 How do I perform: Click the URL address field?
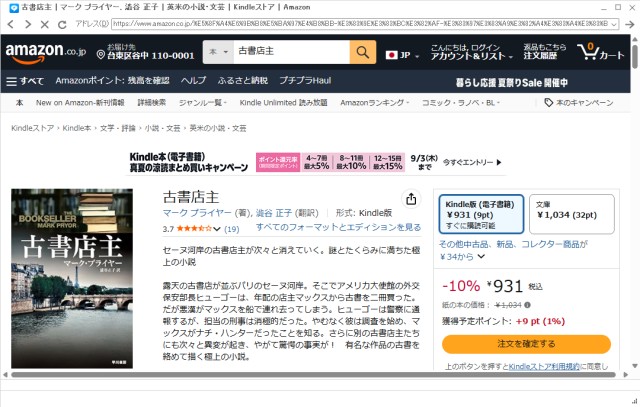click(360, 24)
